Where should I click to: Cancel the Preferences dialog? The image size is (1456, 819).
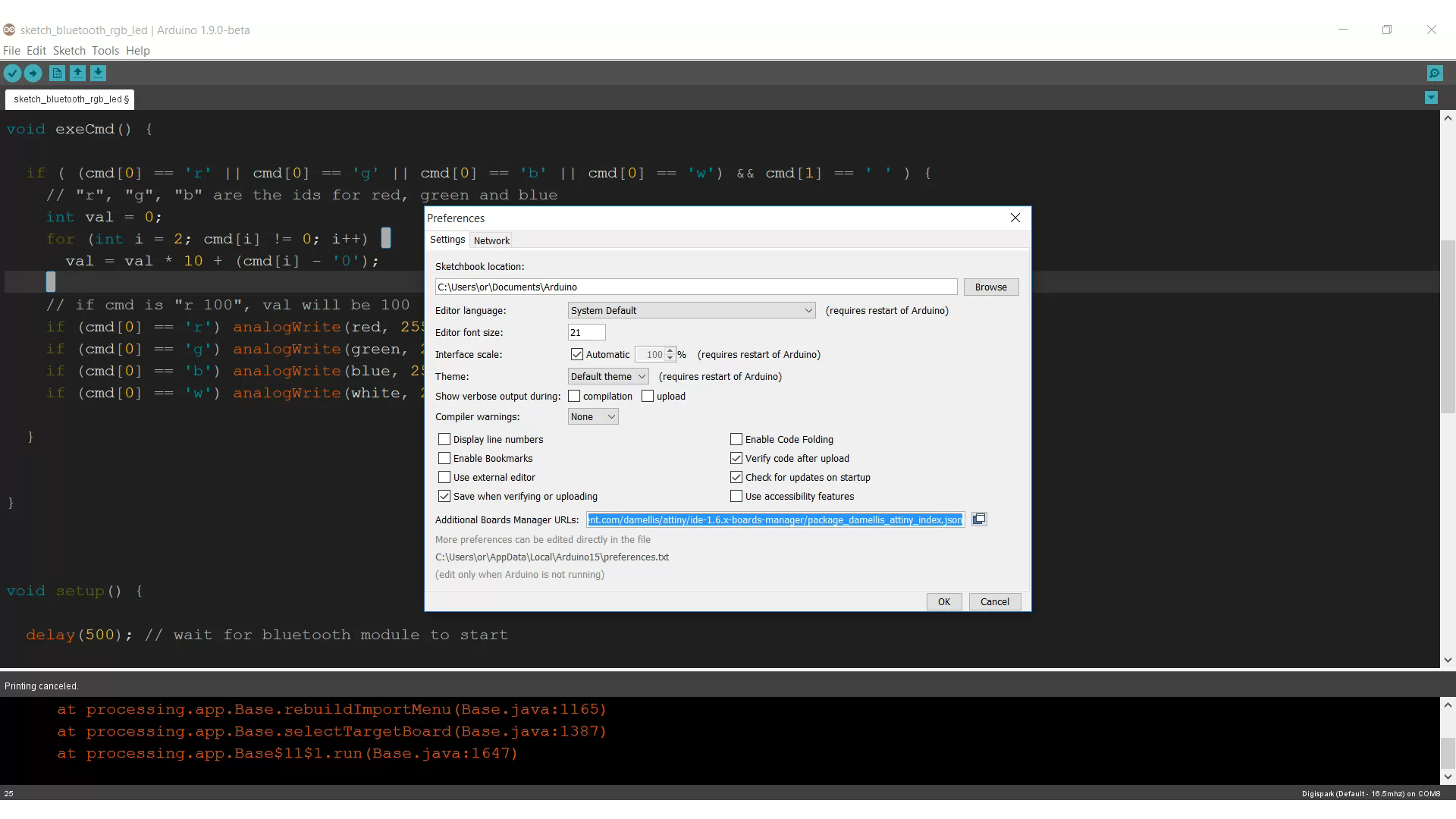point(994,601)
